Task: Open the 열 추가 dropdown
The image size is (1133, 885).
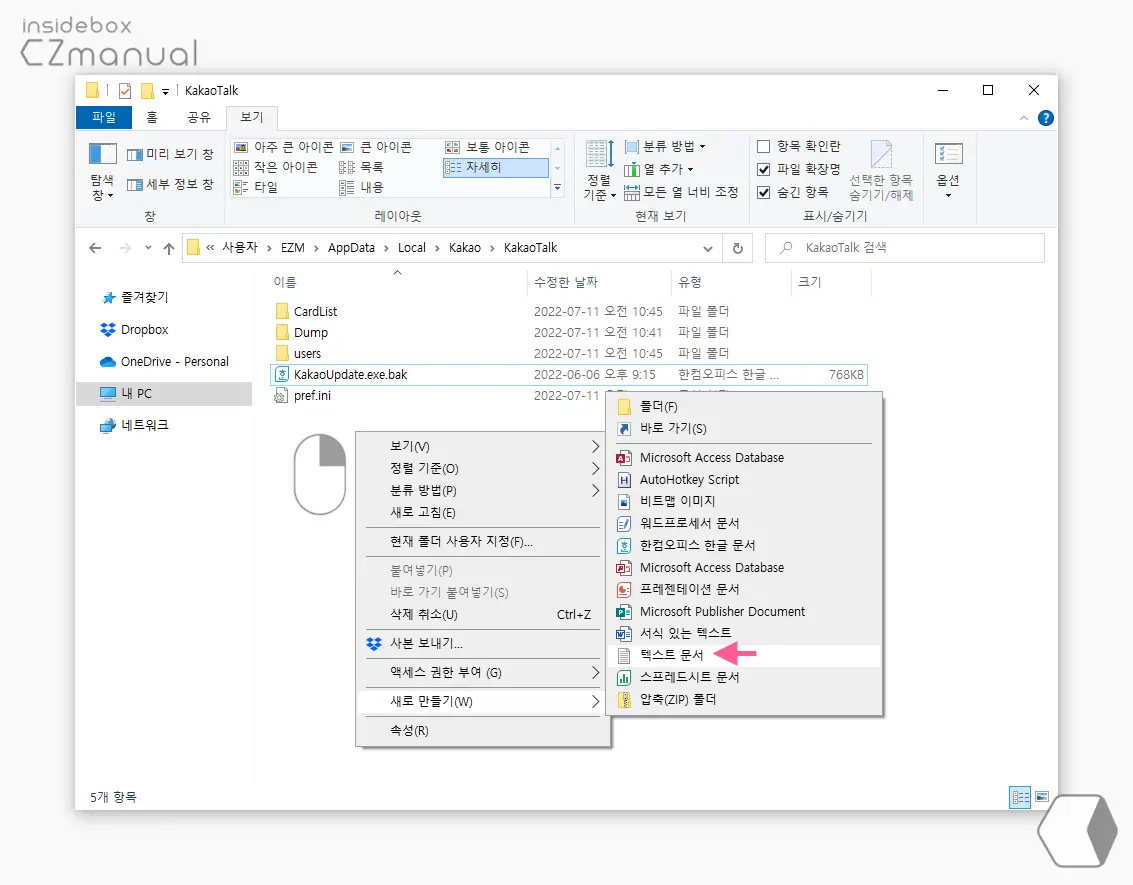Action: (661, 167)
